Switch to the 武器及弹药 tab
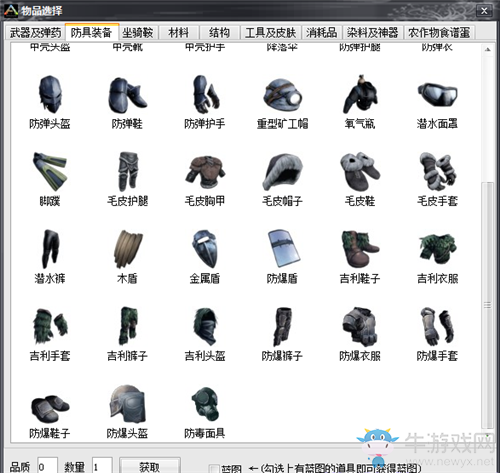The height and width of the screenshot is (473, 500). coord(35,33)
